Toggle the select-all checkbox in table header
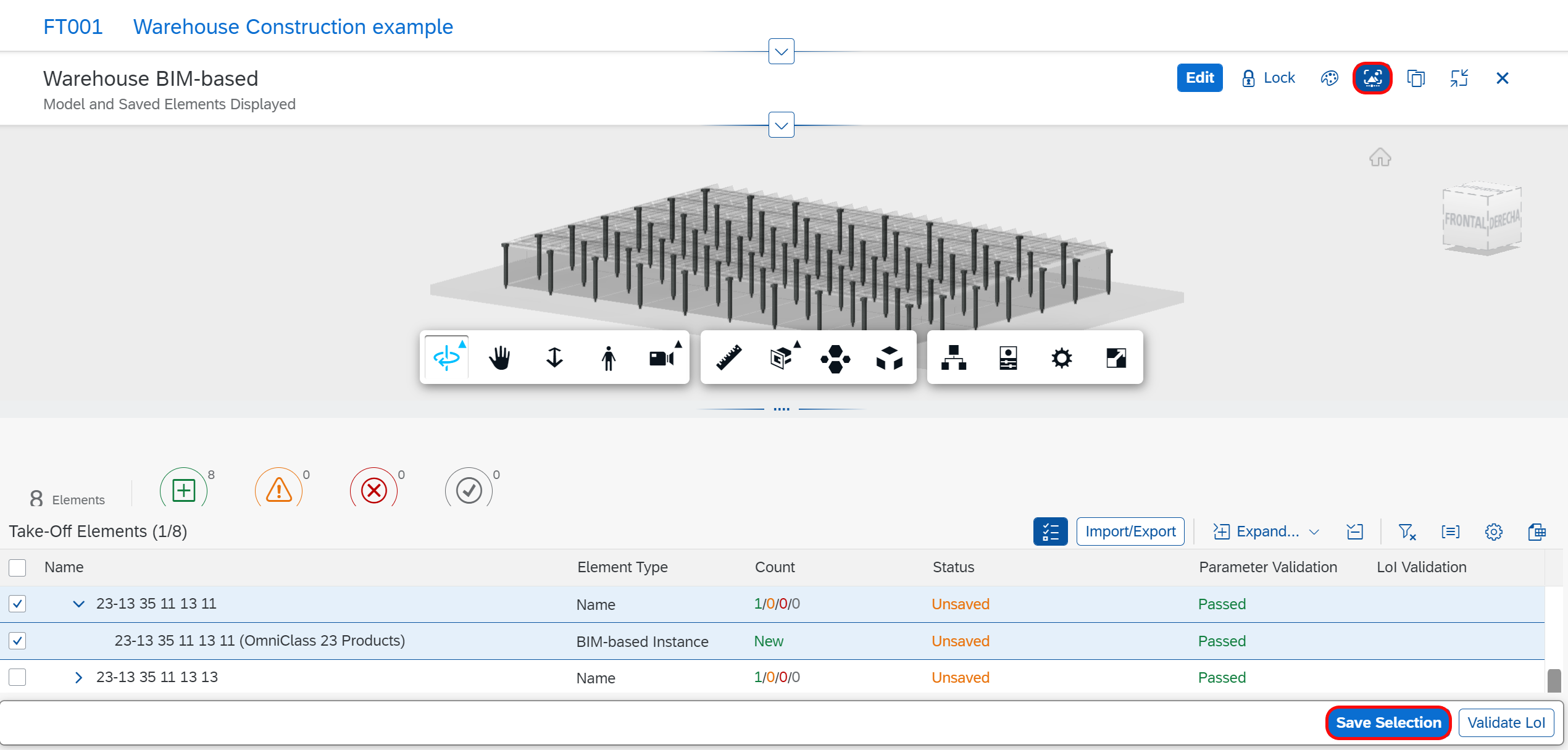This screenshot has height=750, width=1568. pyautogui.click(x=17, y=567)
